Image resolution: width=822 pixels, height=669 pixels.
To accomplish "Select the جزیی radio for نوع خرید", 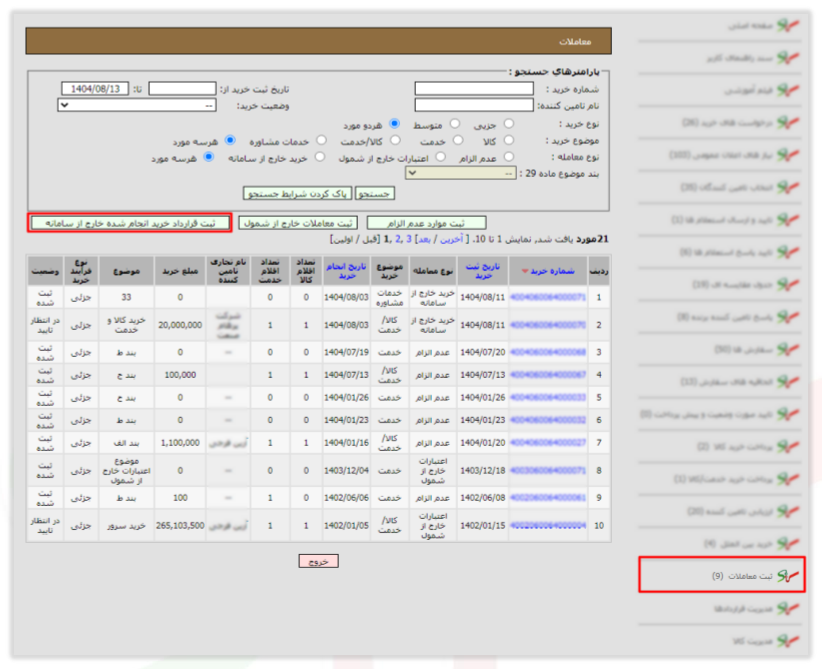I will point(509,124).
